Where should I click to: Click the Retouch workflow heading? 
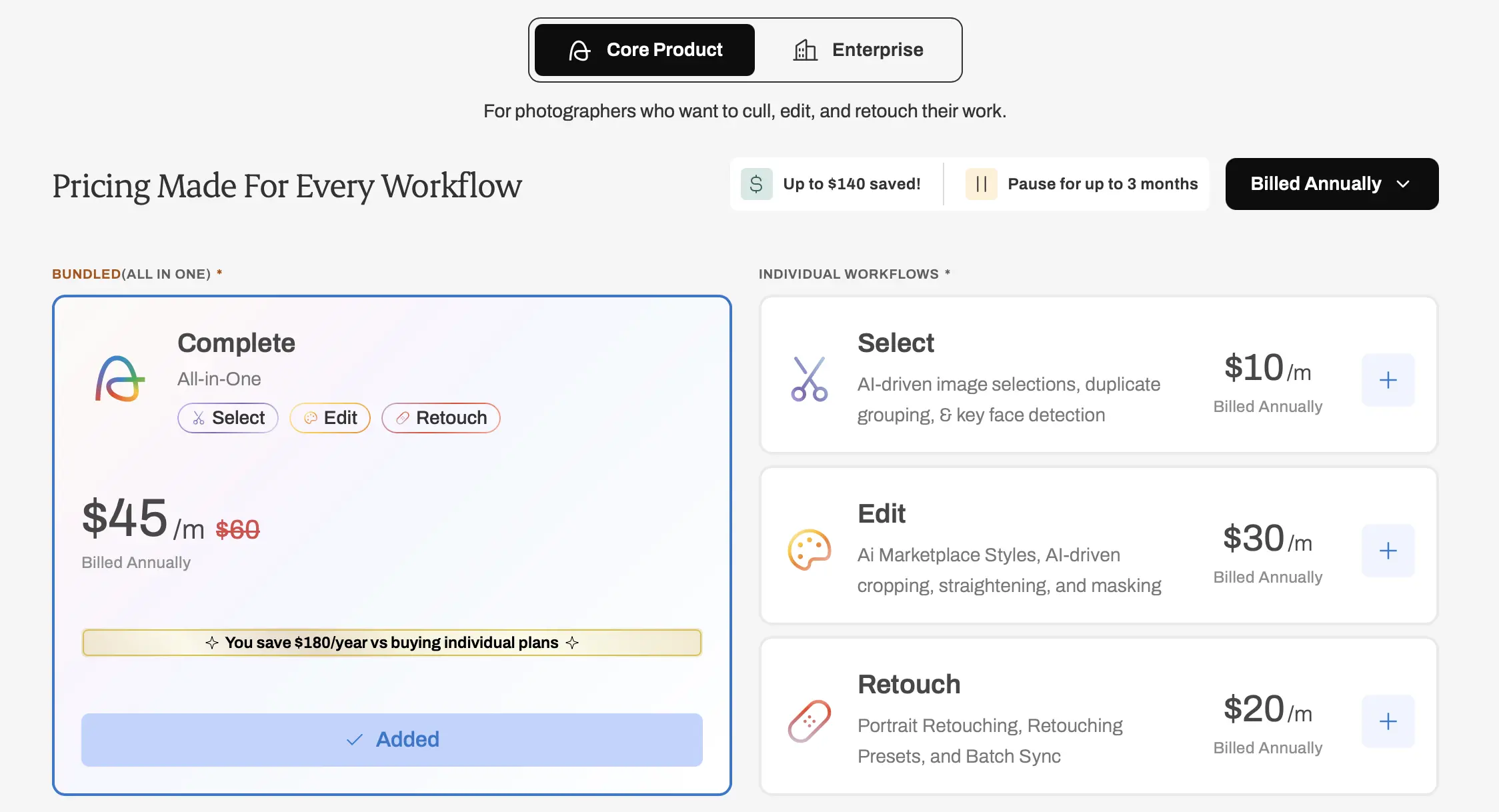[x=909, y=684]
